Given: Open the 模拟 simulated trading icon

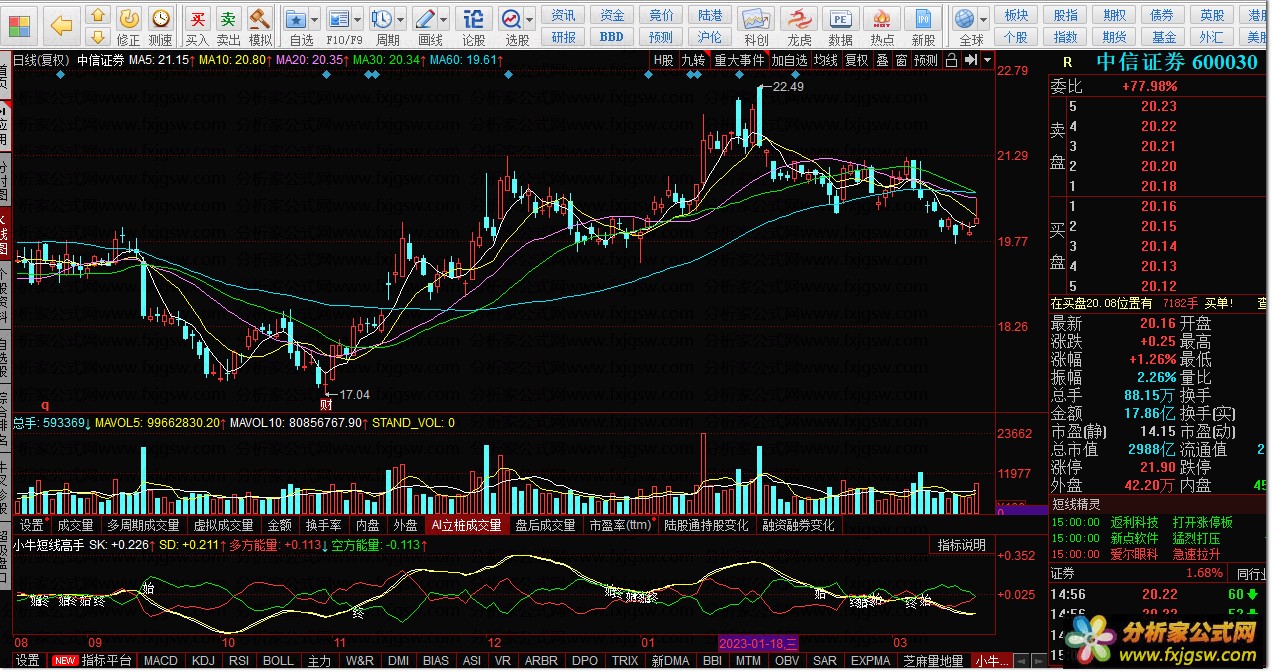Looking at the screenshot, I should (260, 26).
